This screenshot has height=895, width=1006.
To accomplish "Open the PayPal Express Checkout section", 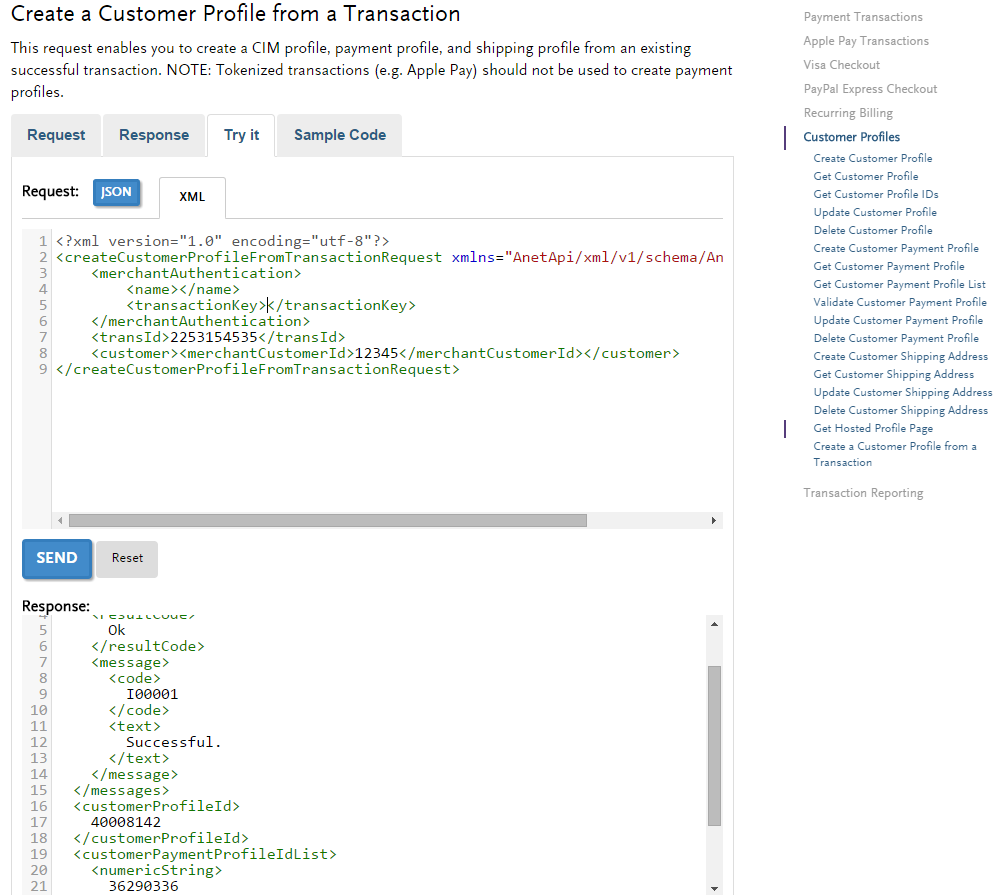I will [x=869, y=88].
